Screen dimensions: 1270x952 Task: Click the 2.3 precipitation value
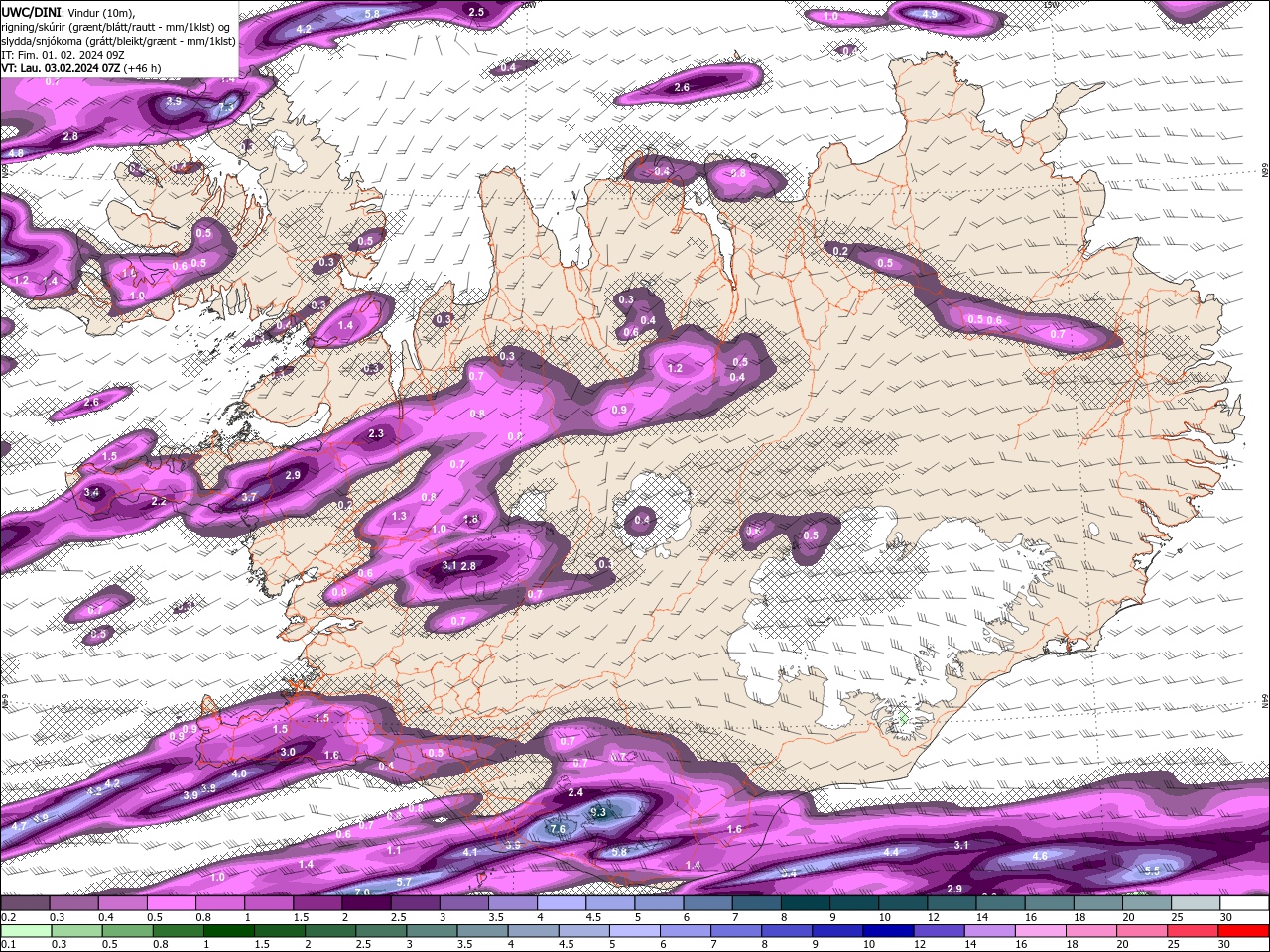point(376,434)
